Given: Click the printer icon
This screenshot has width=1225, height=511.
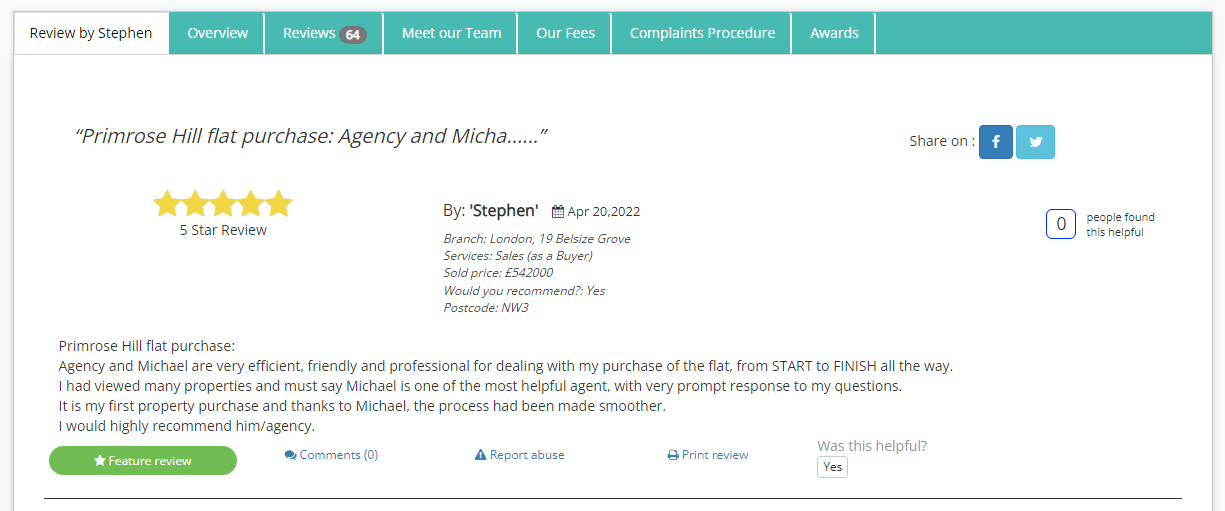Looking at the screenshot, I should coord(673,455).
